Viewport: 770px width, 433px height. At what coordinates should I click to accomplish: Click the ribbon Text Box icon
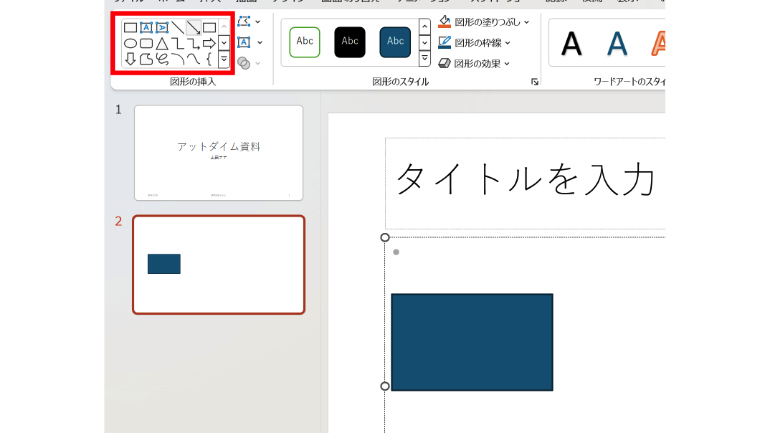[x=244, y=42]
